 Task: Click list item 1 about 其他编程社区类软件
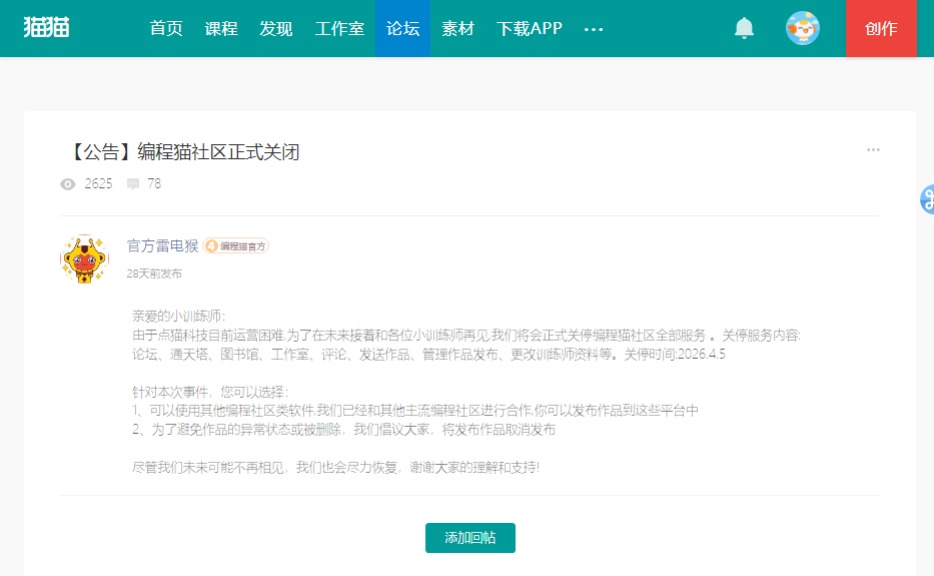pyautogui.click(x=415, y=410)
